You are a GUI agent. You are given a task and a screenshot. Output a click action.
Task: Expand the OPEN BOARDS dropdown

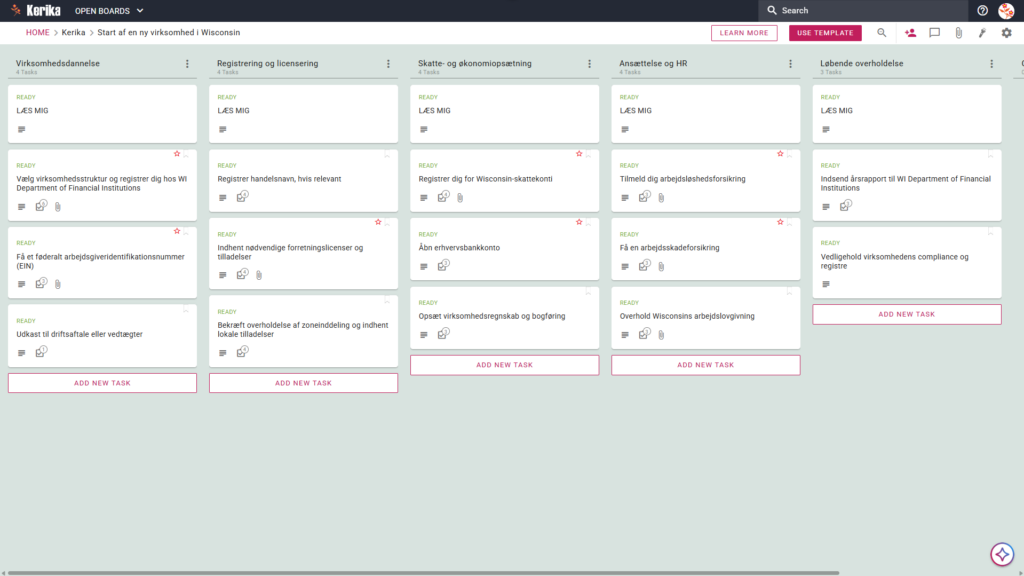pos(109,11)
